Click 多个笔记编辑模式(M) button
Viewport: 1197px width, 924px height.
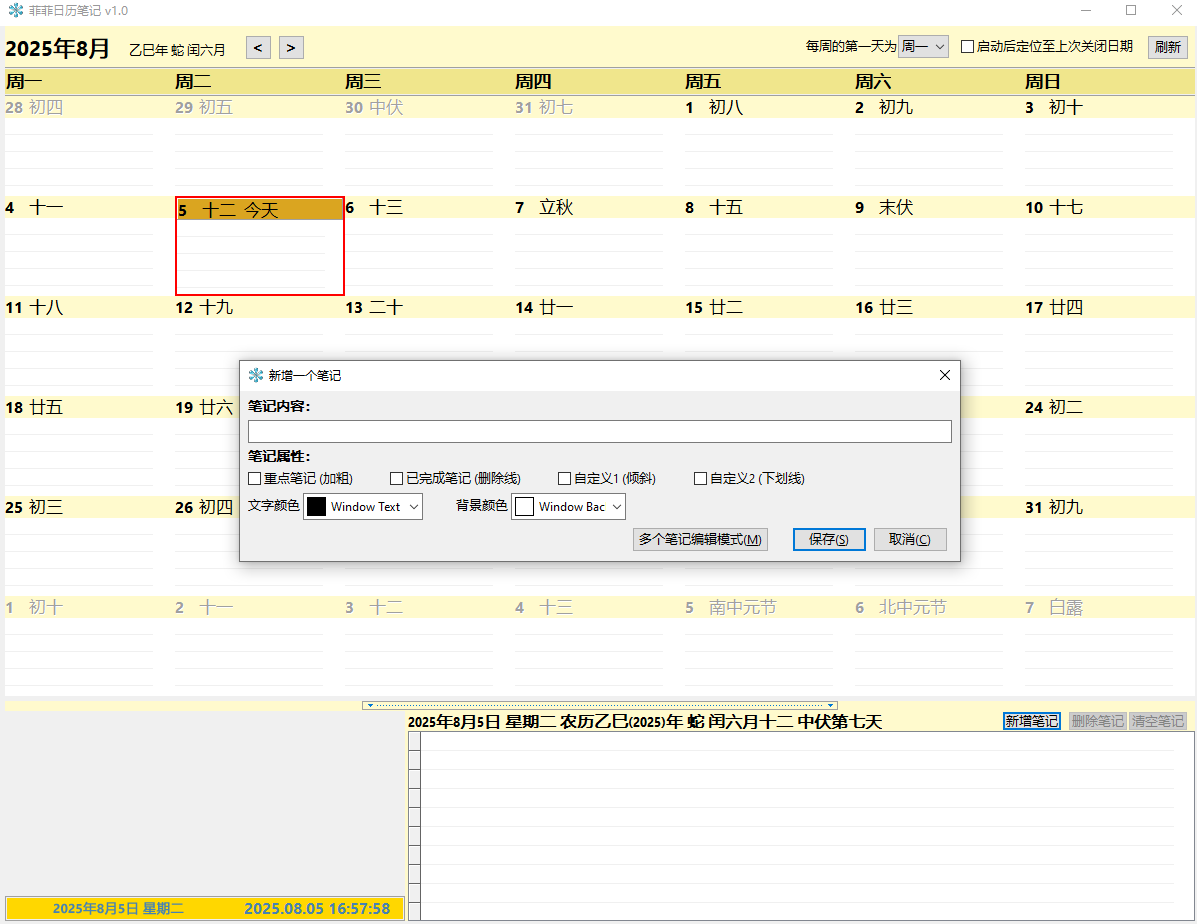tap(700, 539)
